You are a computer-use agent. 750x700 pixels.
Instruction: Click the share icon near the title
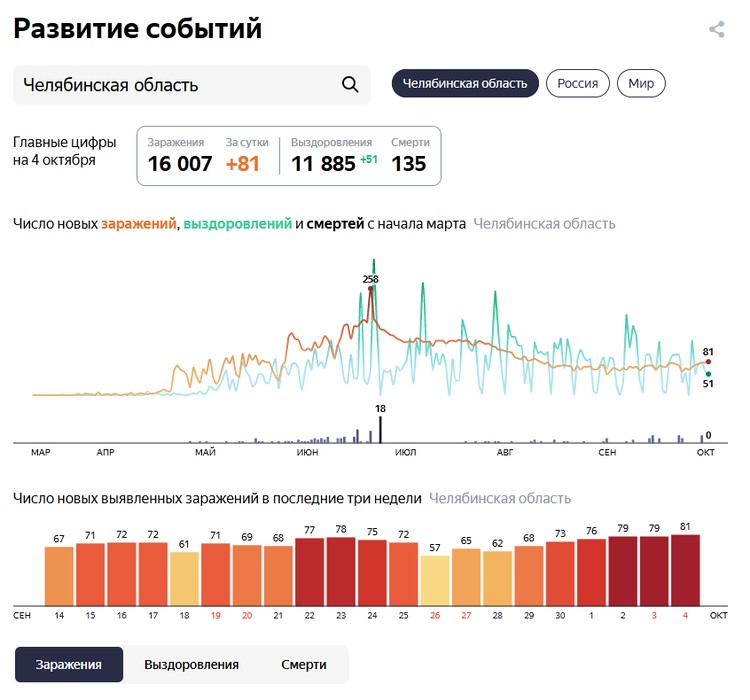pyautogui.click(x=716, y=29)
